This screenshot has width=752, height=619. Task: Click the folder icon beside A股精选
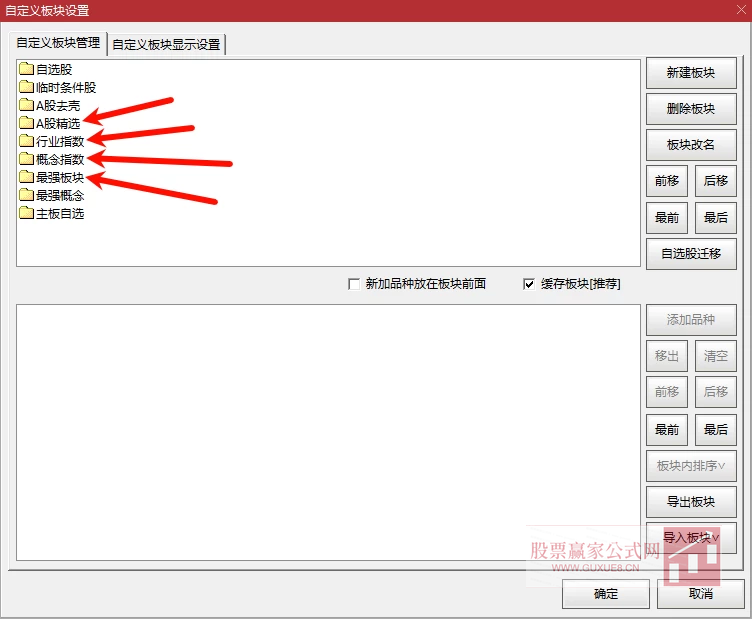click(26, 123)
